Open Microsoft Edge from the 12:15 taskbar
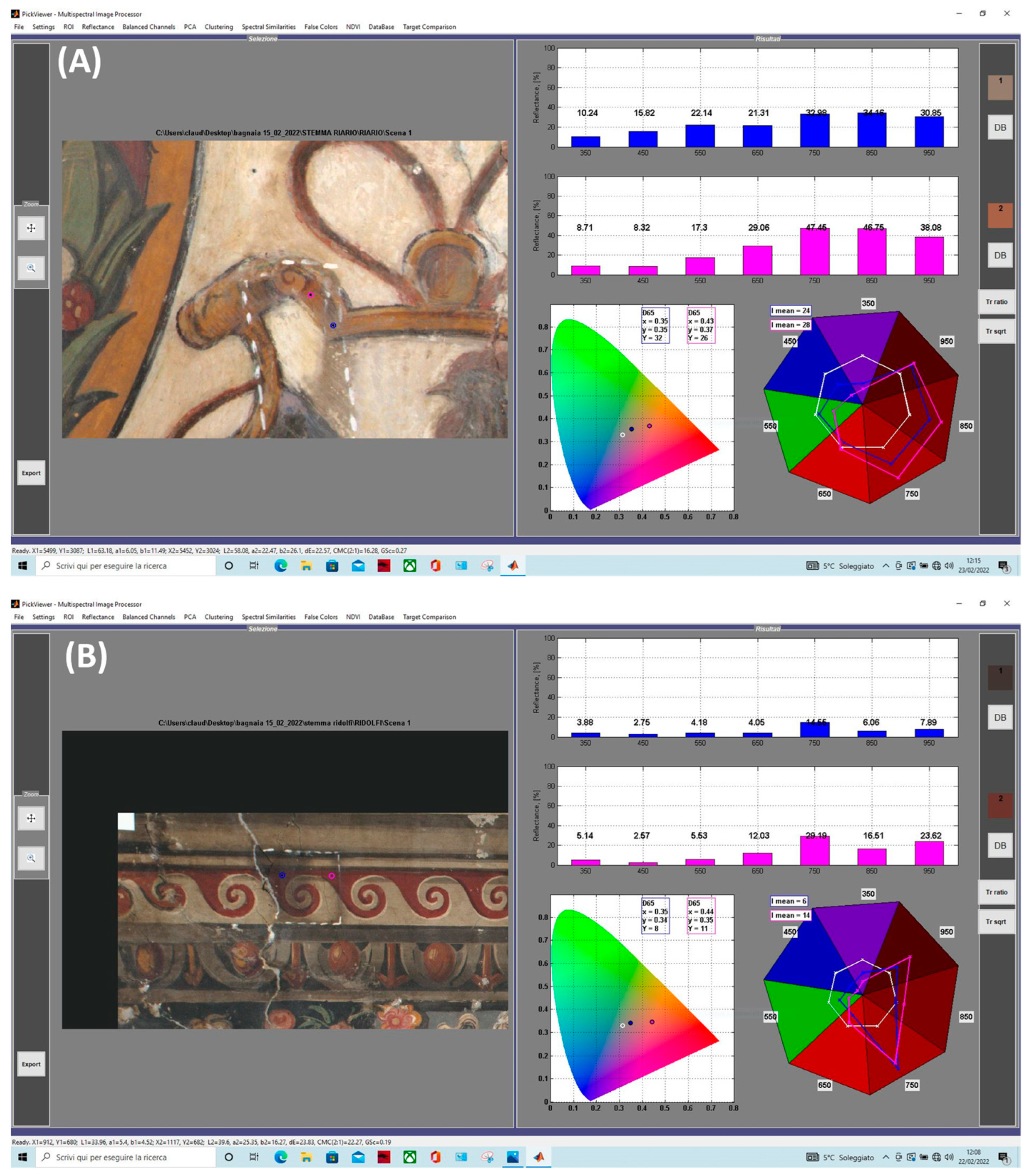Screen dimensions: 1028x1176 [x=280, y=565]
